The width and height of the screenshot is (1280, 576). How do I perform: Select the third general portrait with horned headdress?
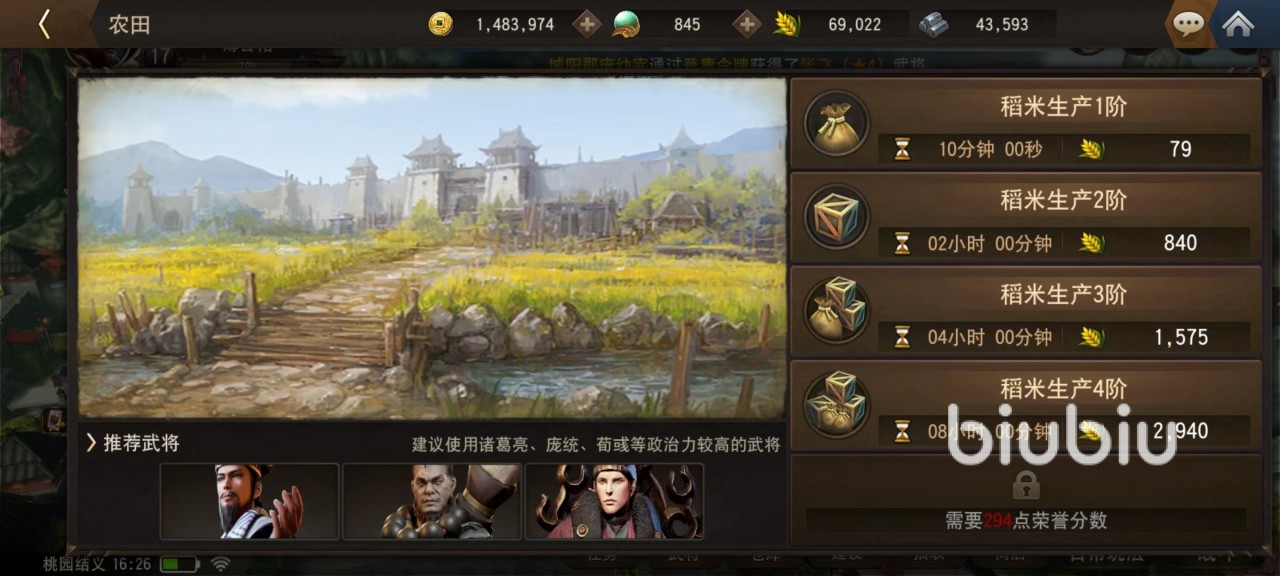614,501
